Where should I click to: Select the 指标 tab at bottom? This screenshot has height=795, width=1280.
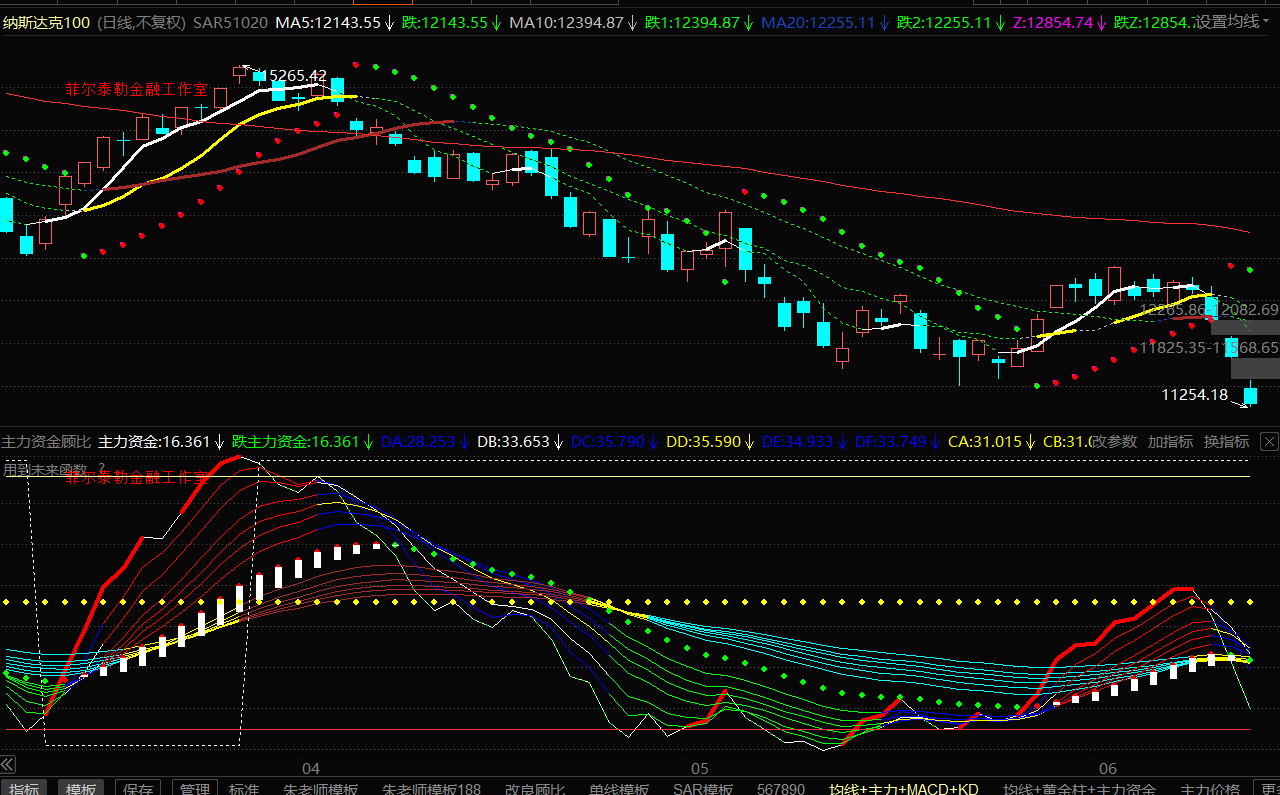25,788
